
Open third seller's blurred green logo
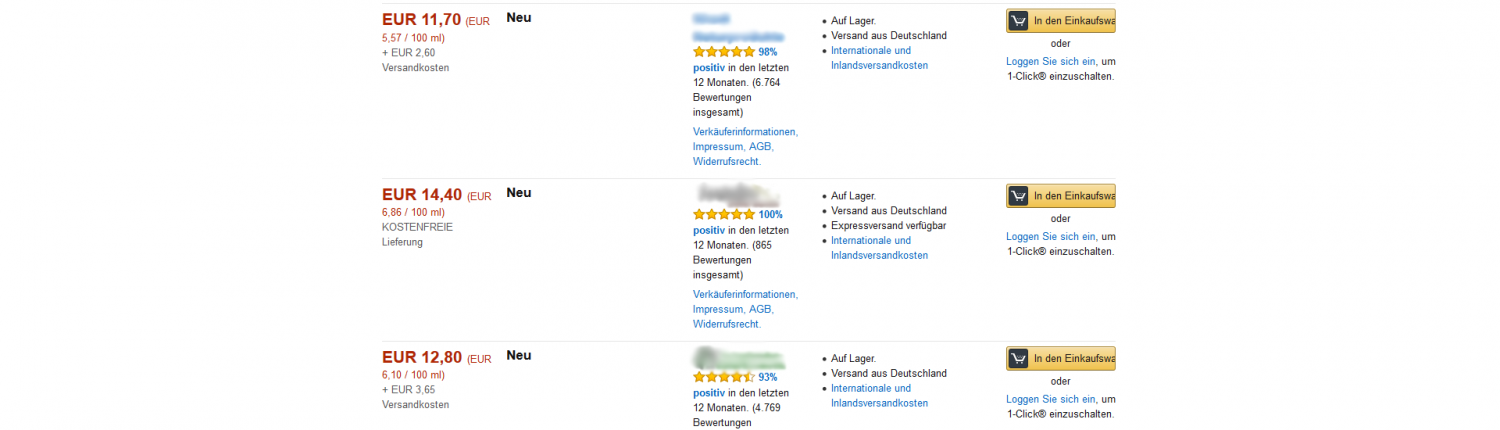[x=740, y=357]
